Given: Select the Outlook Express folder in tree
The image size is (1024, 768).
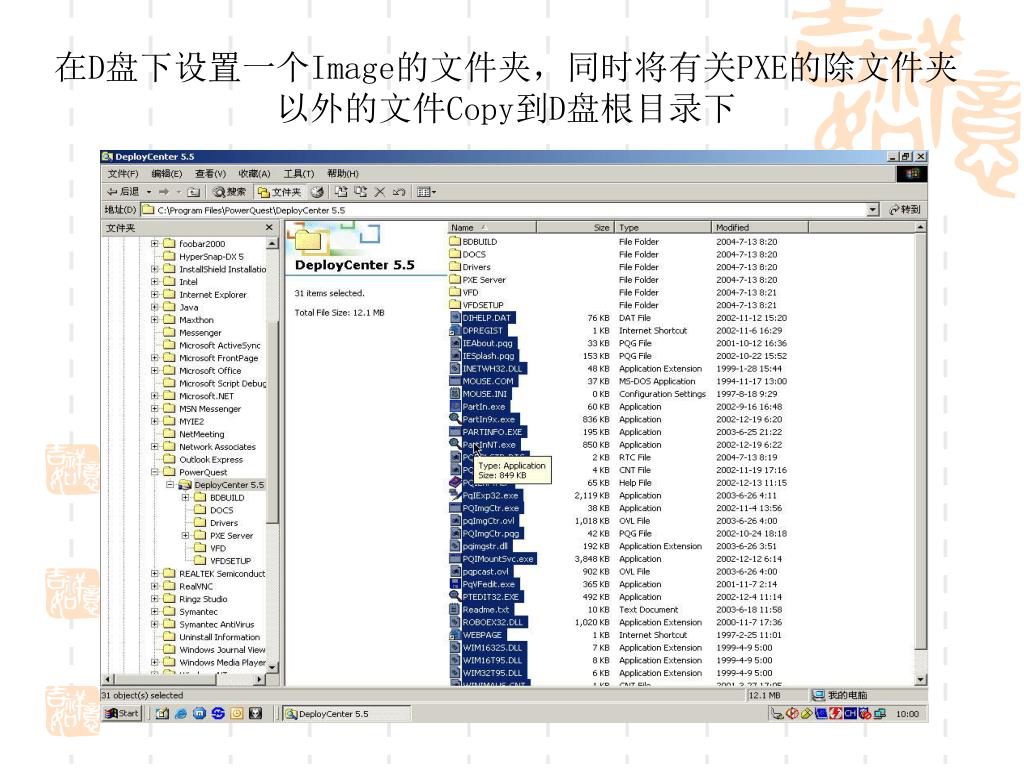Looking at the screenshot, I should (x=210, y=459).
